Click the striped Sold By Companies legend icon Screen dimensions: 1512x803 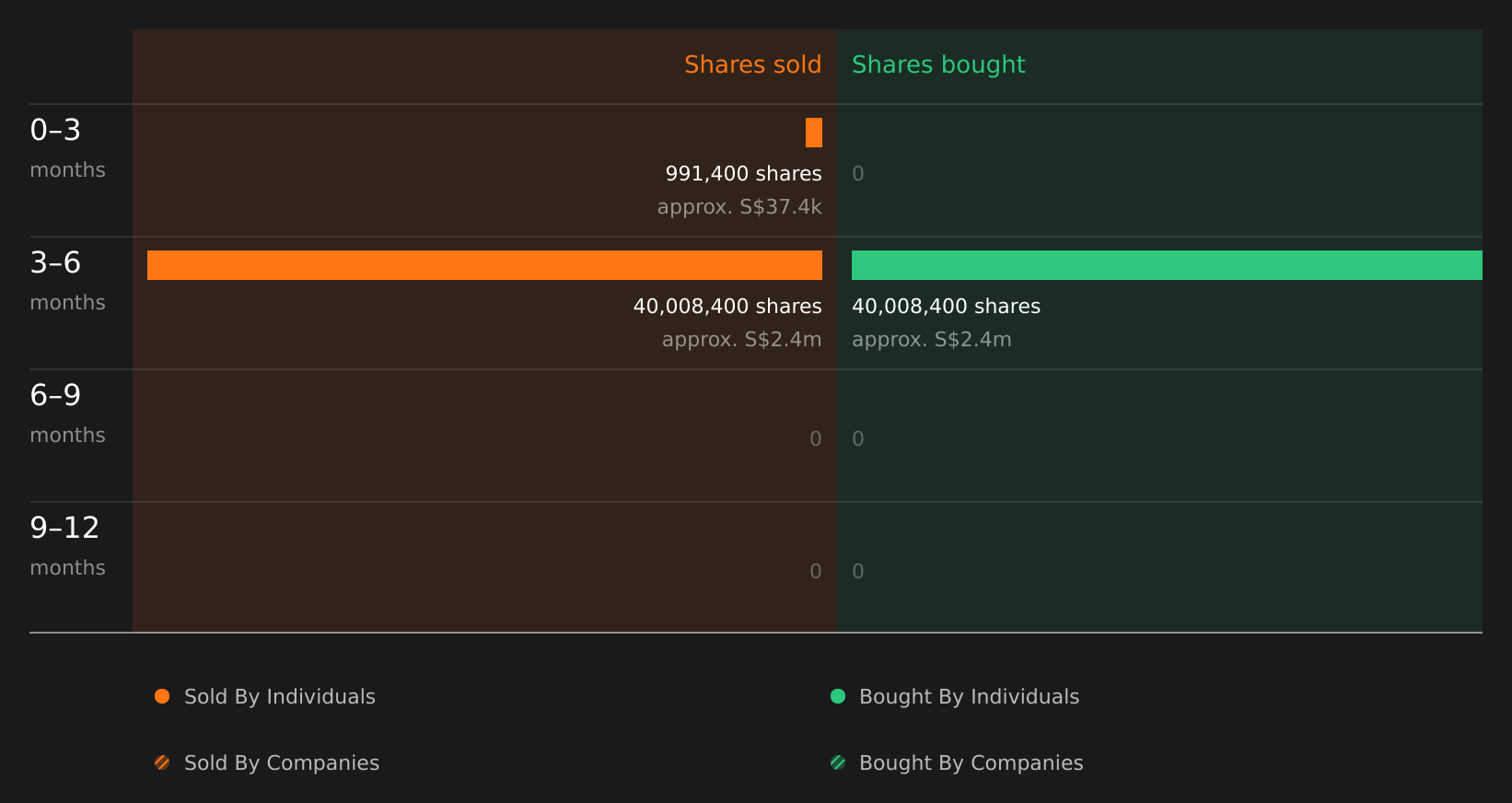(x=162, y=762)
